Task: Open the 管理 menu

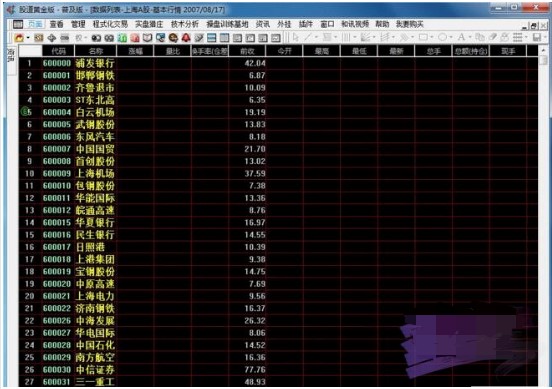Action: click(x=78, y=24)
